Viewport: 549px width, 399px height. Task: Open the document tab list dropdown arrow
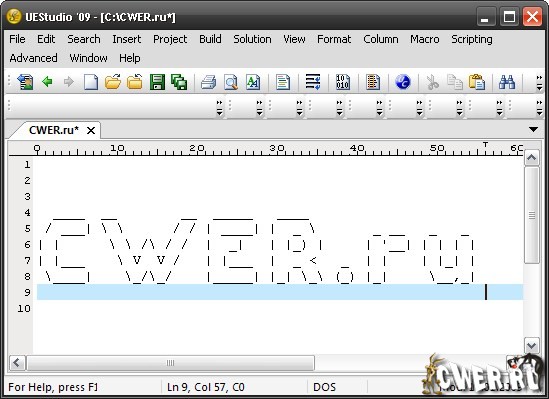click(x=533, y=130)
